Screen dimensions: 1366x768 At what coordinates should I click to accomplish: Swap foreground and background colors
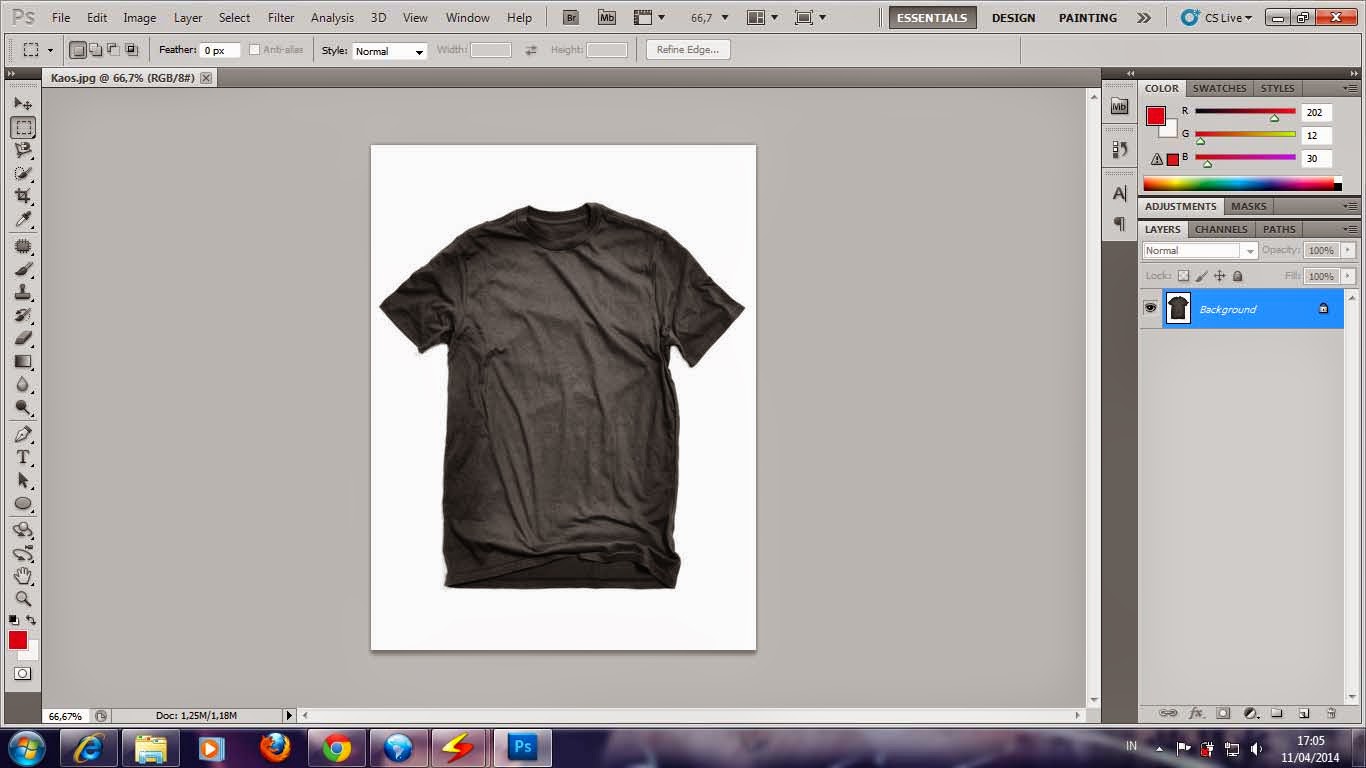coord(31,621)
